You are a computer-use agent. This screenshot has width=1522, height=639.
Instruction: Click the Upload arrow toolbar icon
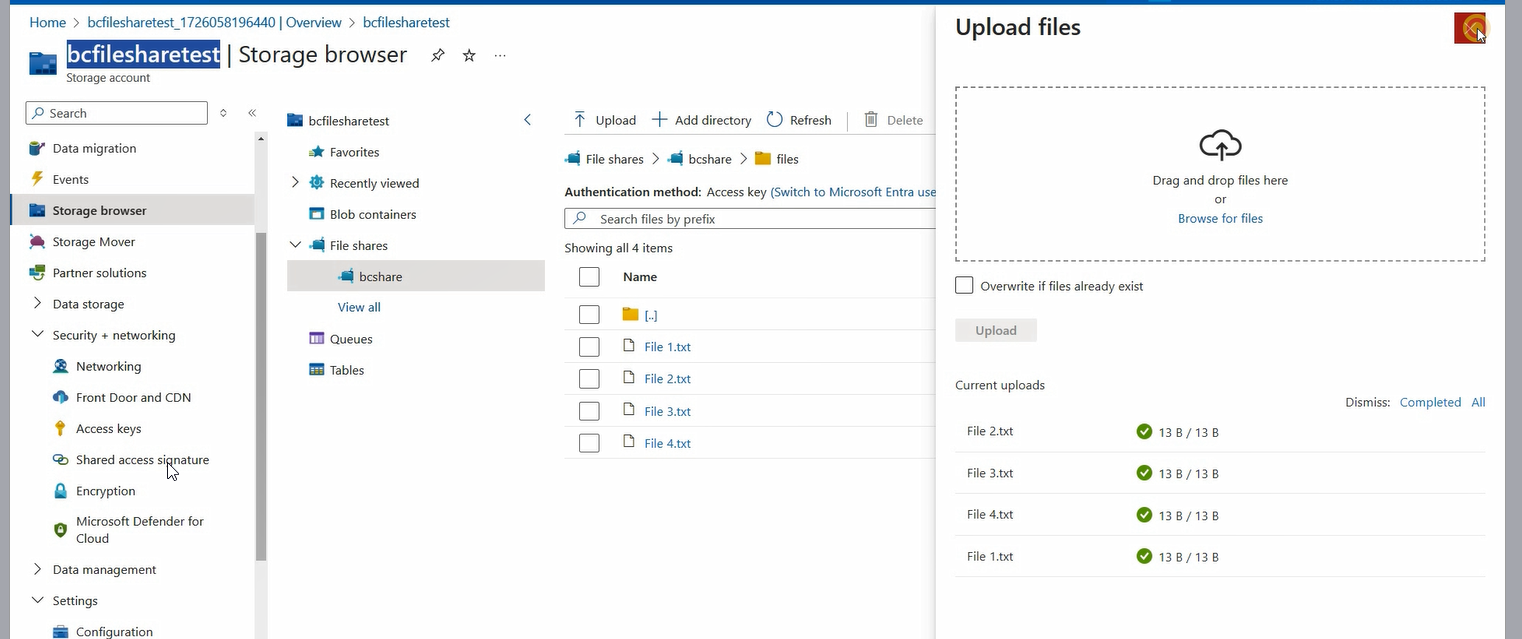pyautogui.click(x=580, y=120)
